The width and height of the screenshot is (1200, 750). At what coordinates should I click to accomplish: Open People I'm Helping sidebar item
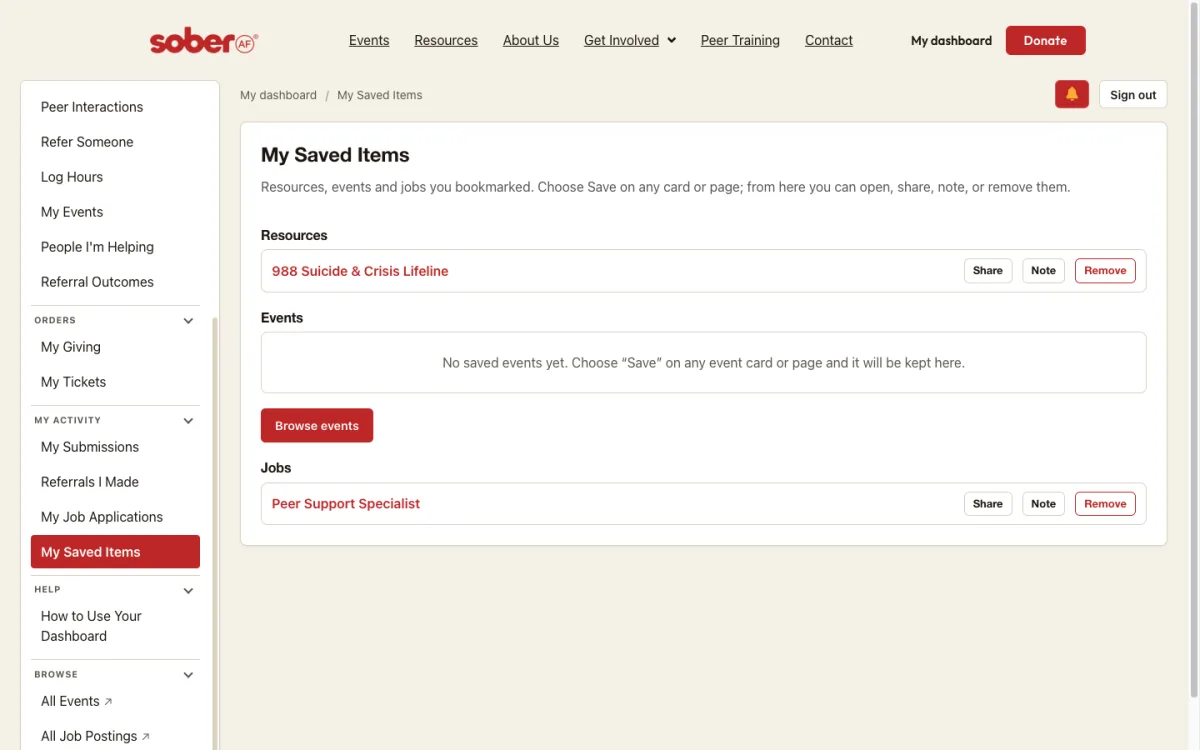click(x=115, y=247)
